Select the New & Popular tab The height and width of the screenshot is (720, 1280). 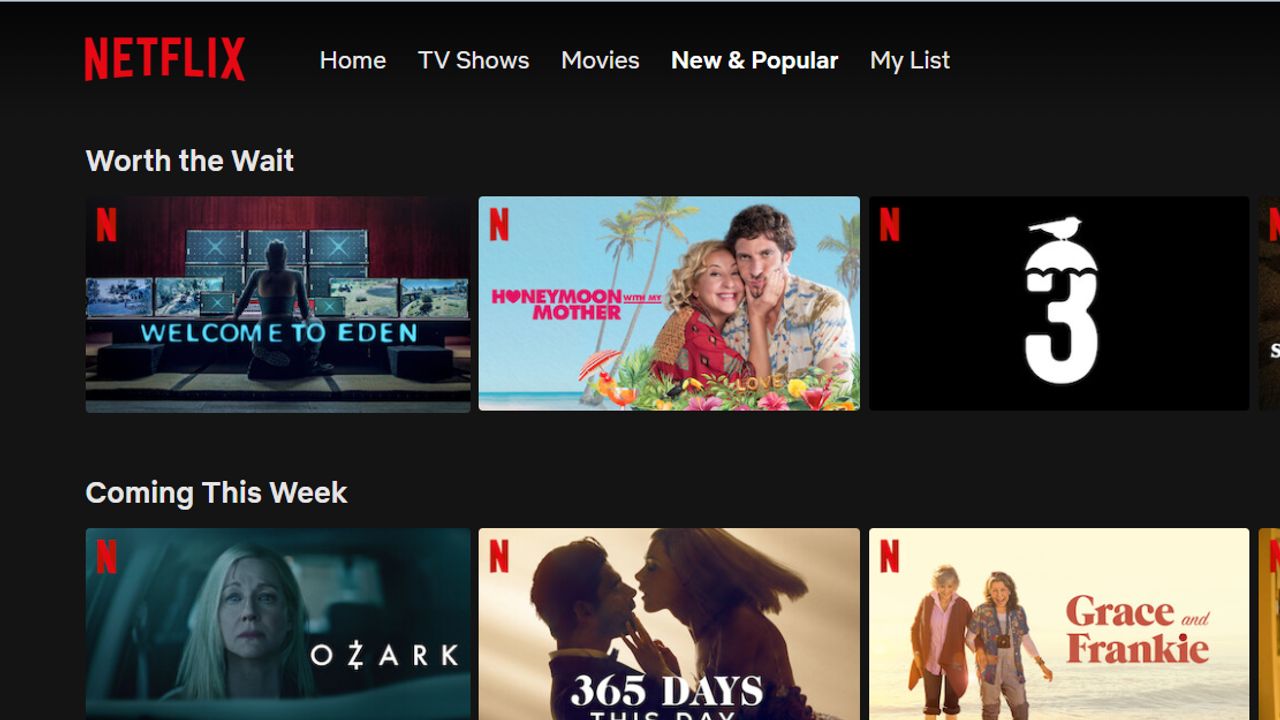coord(755,60)
